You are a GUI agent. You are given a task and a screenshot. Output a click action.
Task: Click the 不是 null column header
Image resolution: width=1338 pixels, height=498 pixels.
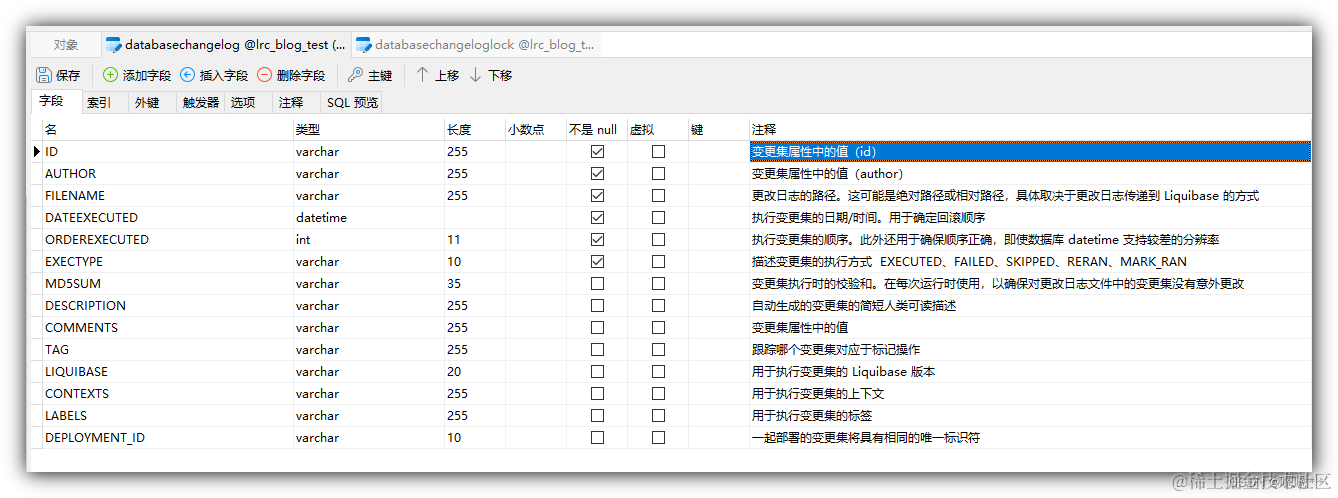tap(596, 130)
